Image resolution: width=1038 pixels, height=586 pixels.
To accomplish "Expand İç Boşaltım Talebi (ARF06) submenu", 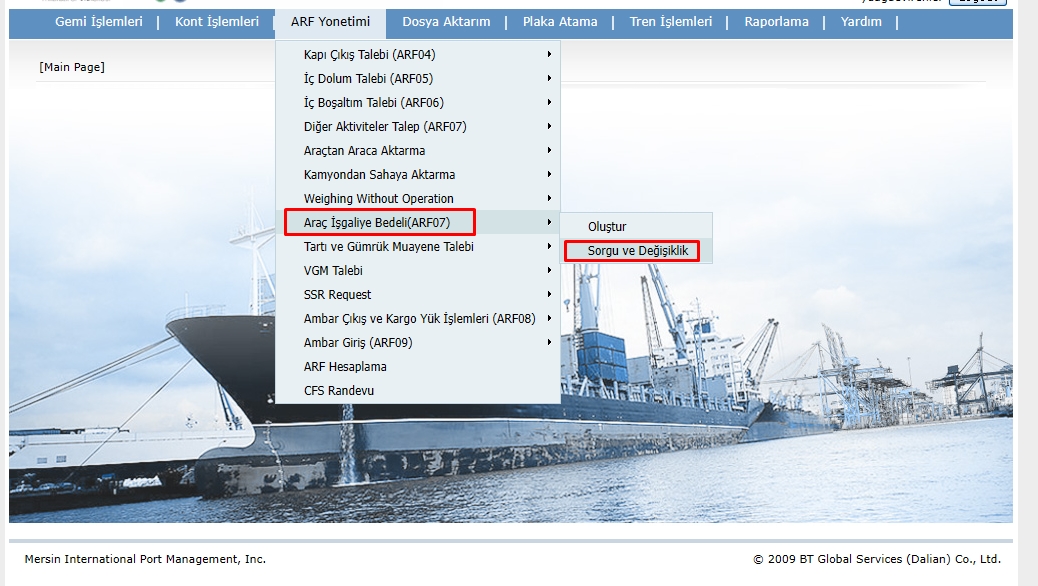I will [373, 103].
